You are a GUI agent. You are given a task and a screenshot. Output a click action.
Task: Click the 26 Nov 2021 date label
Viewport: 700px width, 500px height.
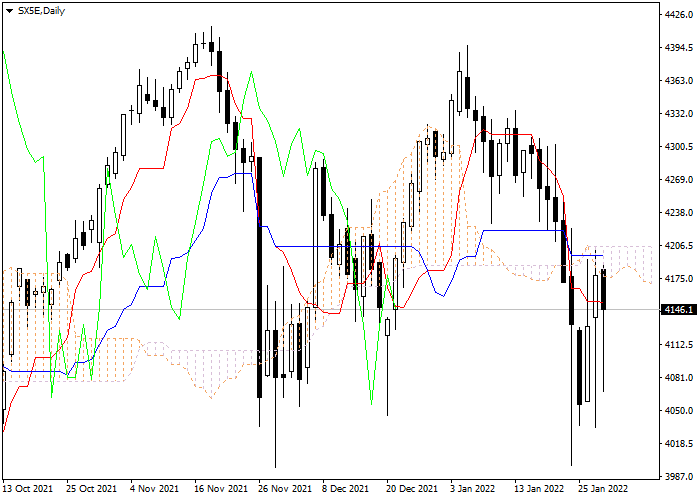click(285, 488)
